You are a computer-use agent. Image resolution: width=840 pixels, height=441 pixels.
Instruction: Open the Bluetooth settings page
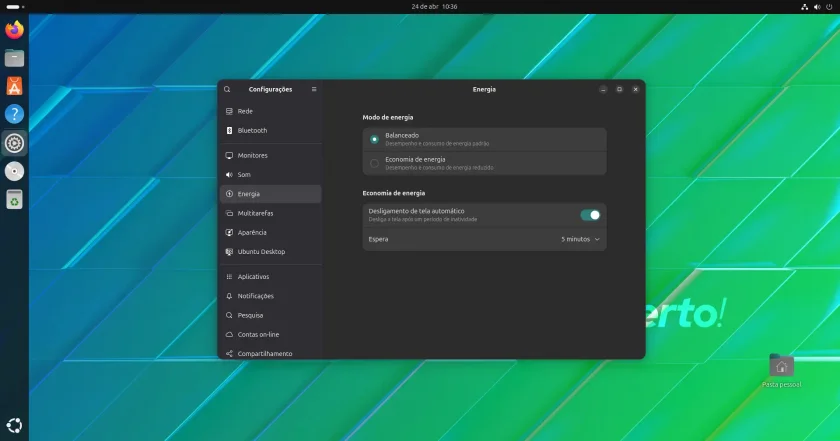pyautogui.click(x=271, y=131)
